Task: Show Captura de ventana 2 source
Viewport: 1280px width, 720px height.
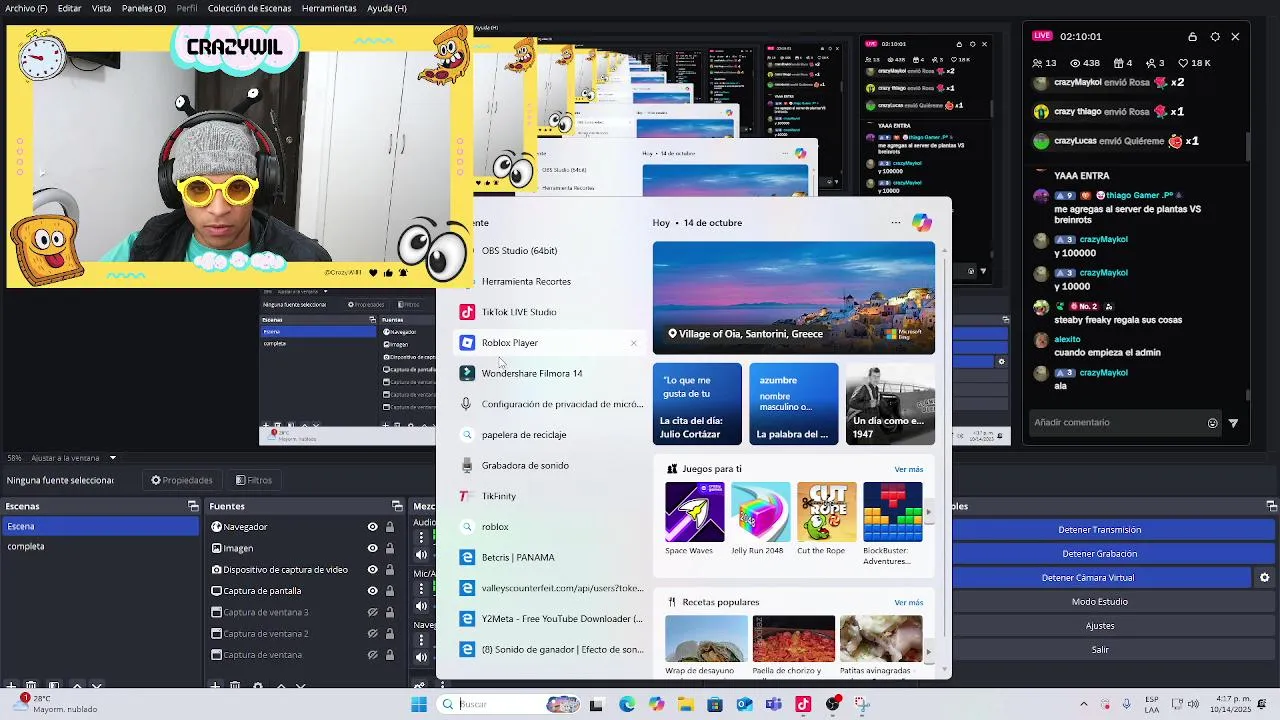Action: pos(373,634)
